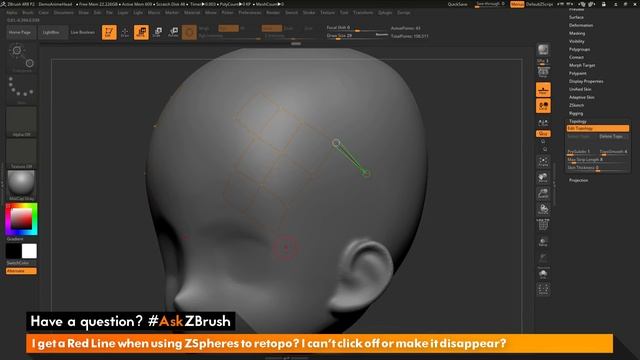The image size is (640, 360).
Task: Toggle PolyF line fill icon
Action: click(x=543, y=225)
